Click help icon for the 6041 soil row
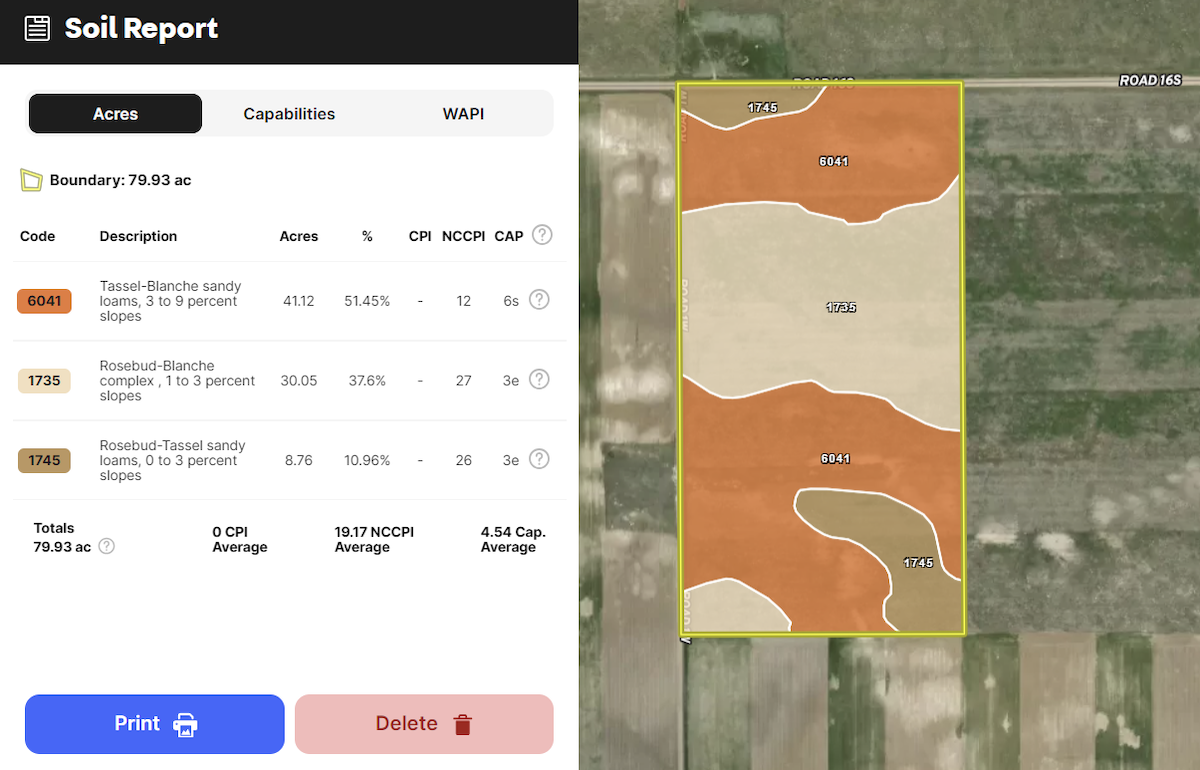This screenshot has width=1200, height=770. click(x=539, y=299)
